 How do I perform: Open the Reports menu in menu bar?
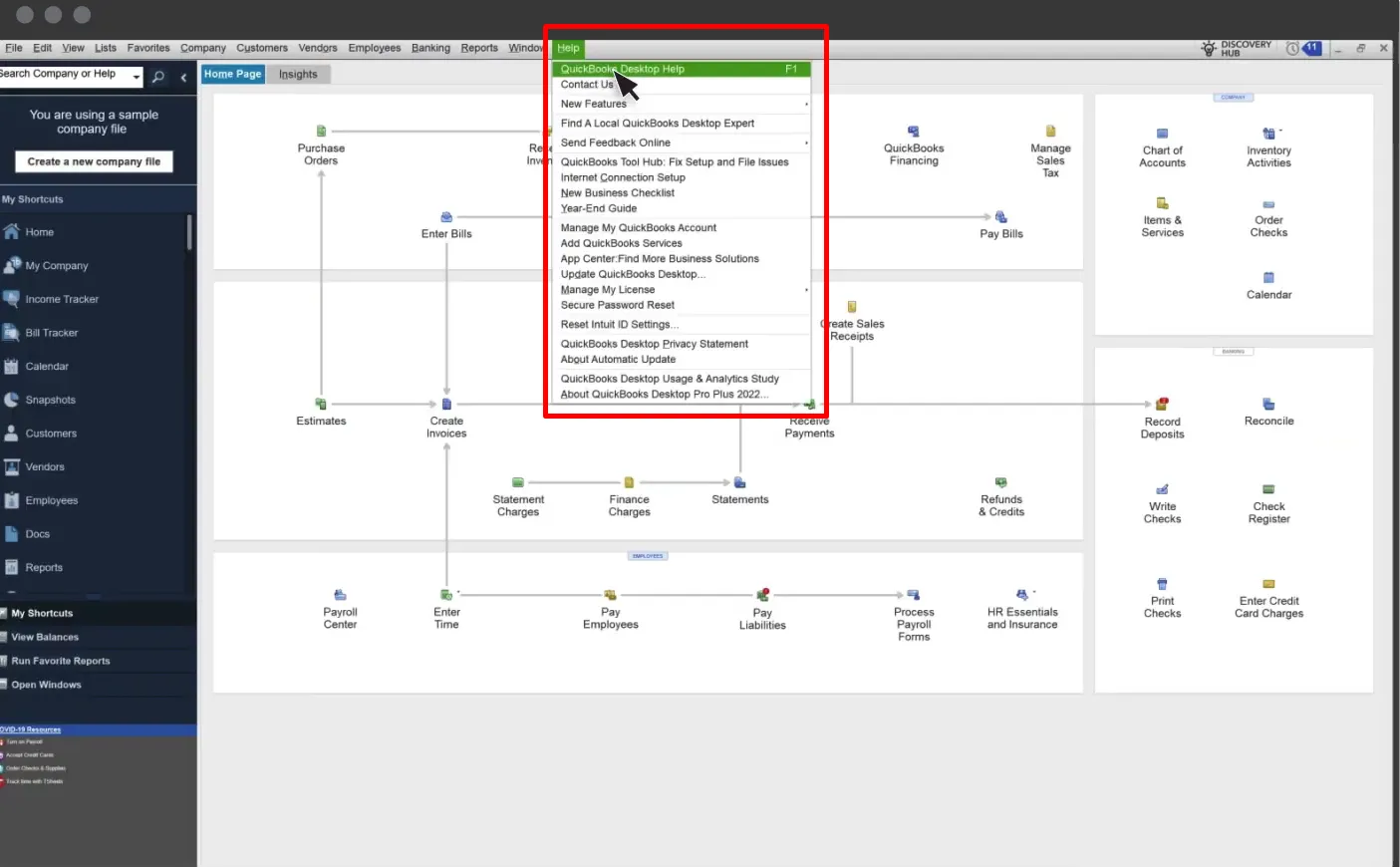point(479,48)
